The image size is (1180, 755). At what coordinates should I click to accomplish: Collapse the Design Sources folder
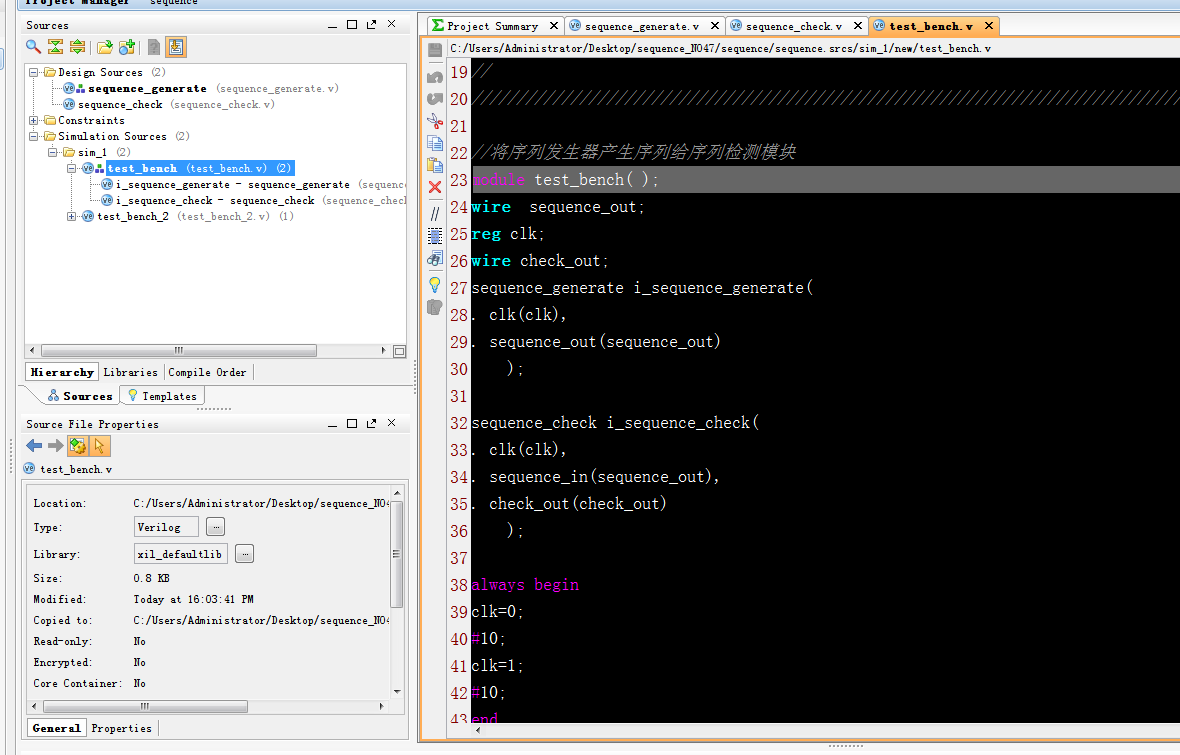pos(34,72)
